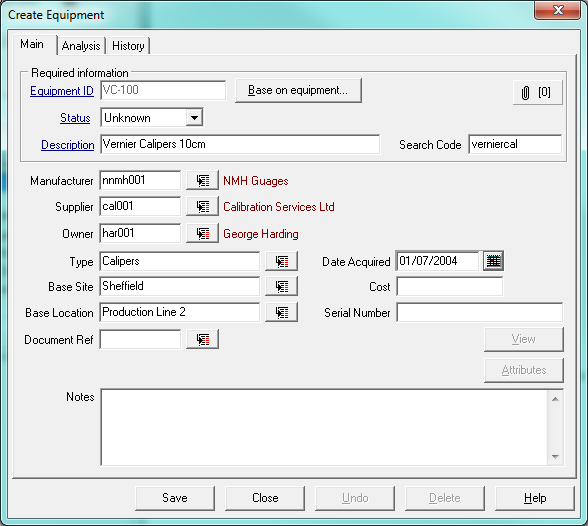Screen dimensions: 588x526
Task: Follow the Equipment ID link
Action: click(x=62, y=91)
